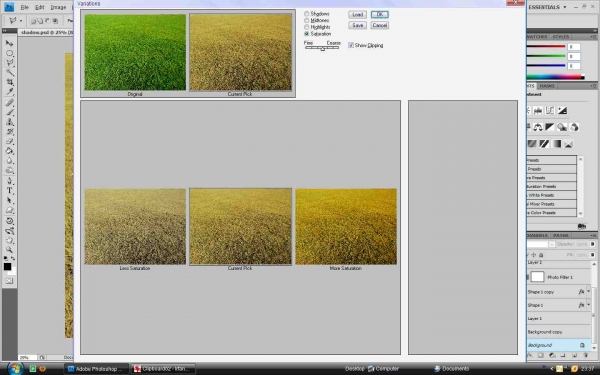The height and width of the screenshot is (375, 600).
Task: Select the Crop tool in toolbox
Action: pyautogui.click(x=10, y=82)
